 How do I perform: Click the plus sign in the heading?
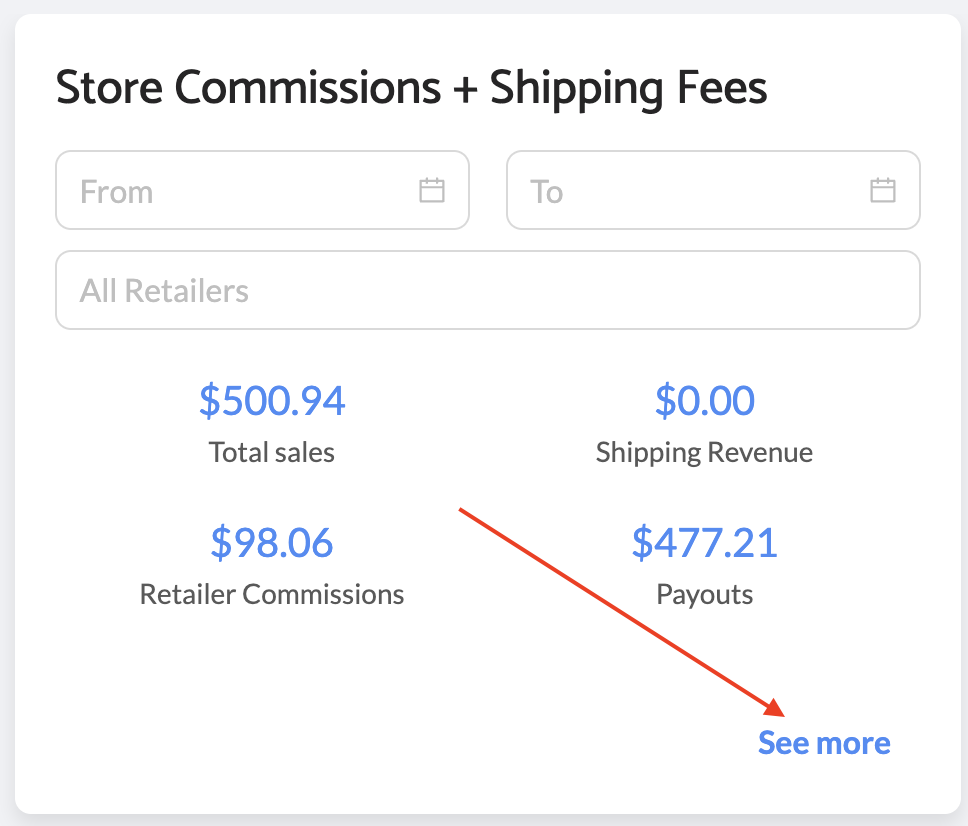point(465,90)
